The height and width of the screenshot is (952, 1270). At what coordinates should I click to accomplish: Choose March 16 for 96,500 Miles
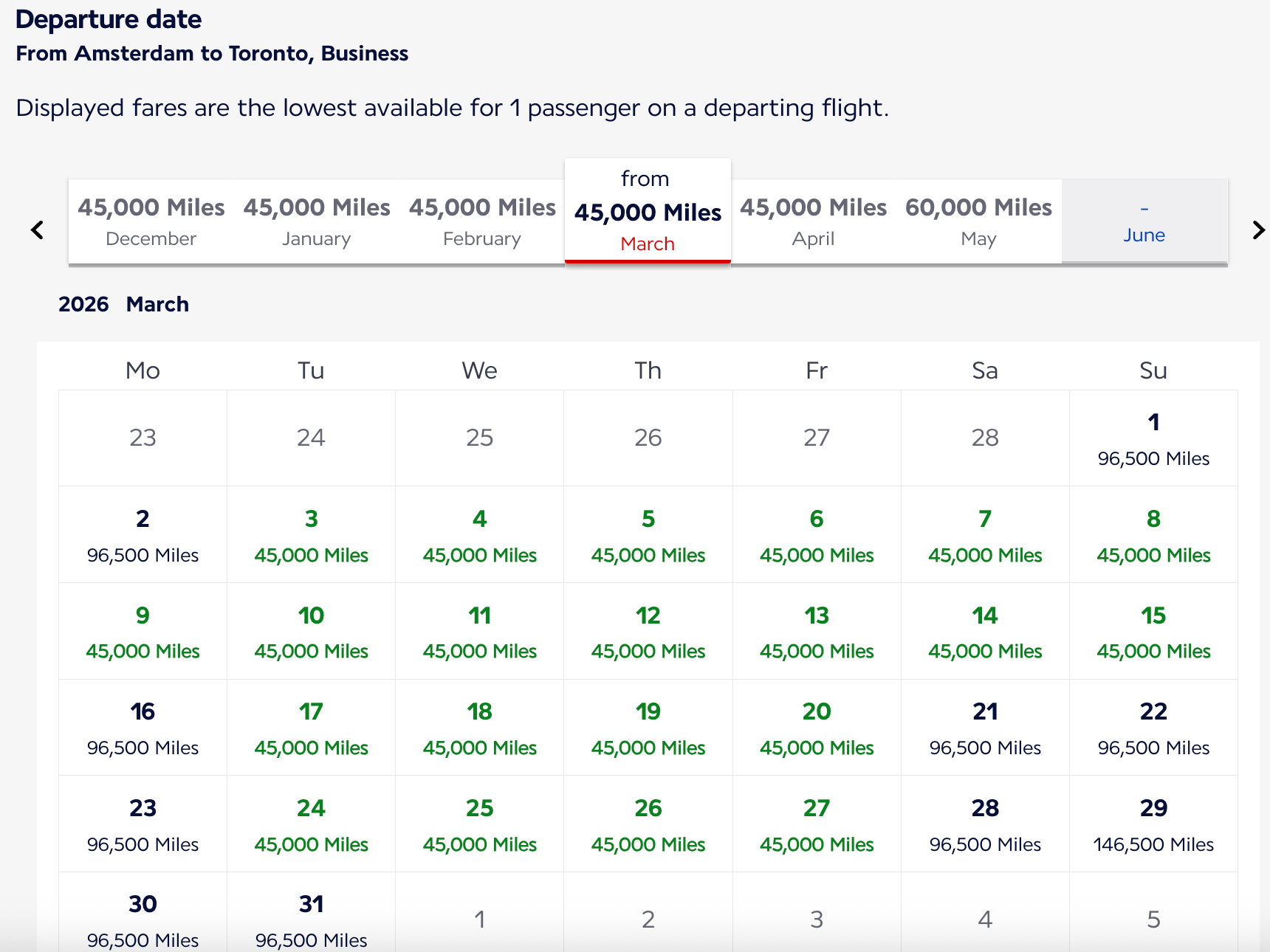pos(143,728)
